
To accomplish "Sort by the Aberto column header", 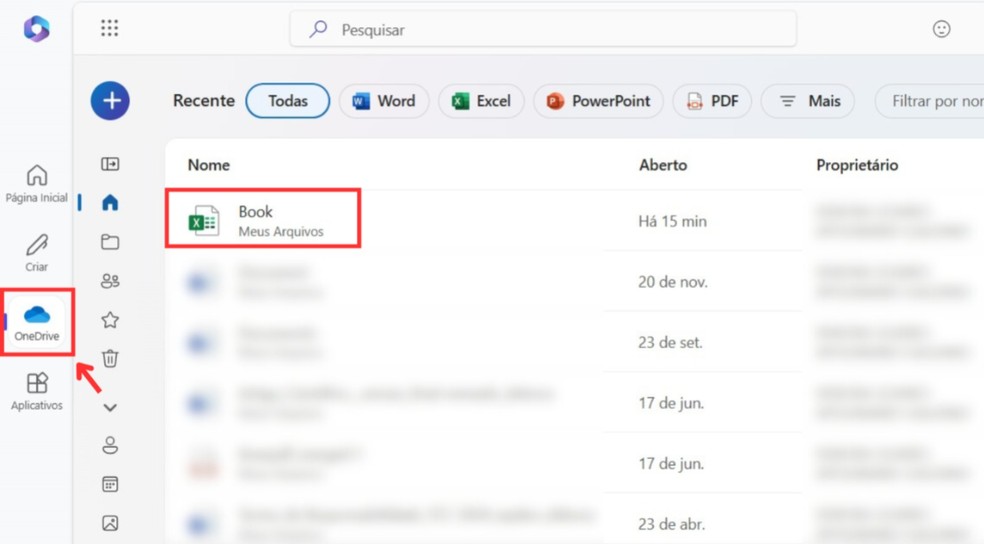I will click(663, 165).
